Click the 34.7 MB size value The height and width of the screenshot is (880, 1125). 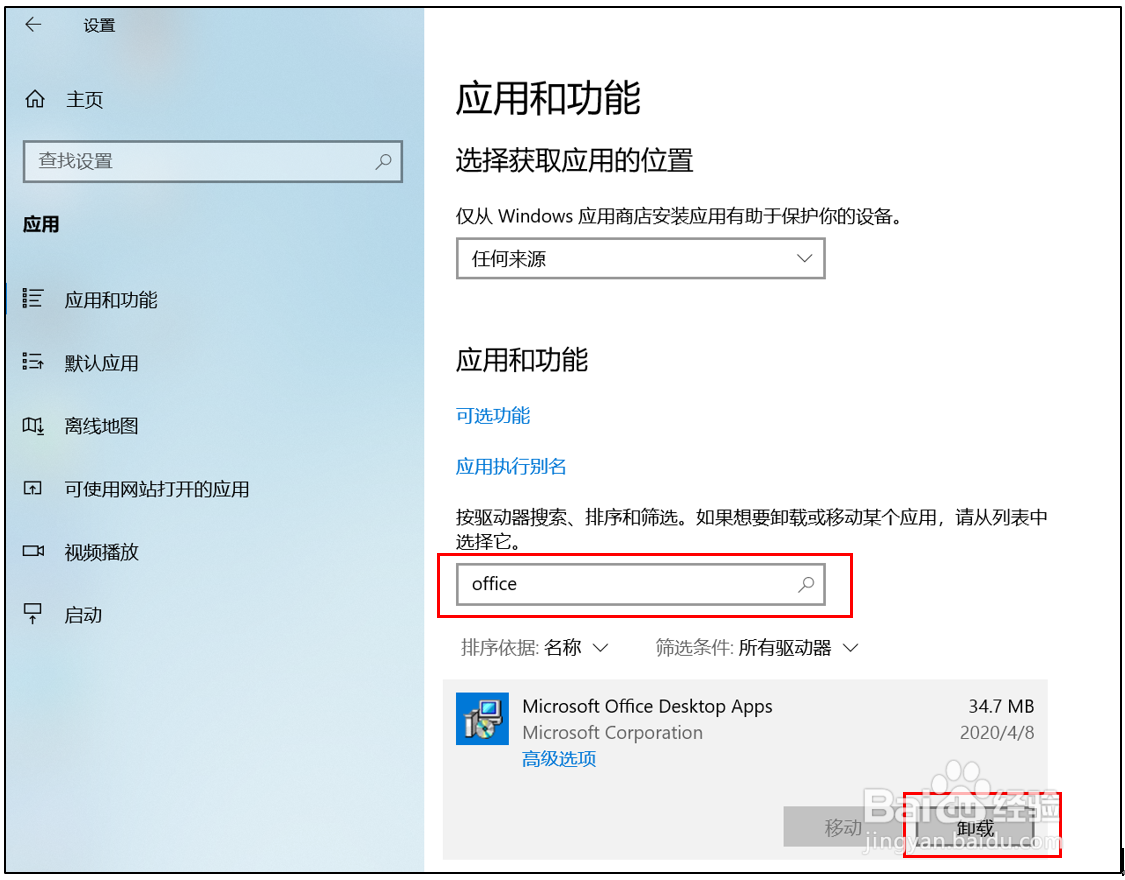click(1001, 706)
